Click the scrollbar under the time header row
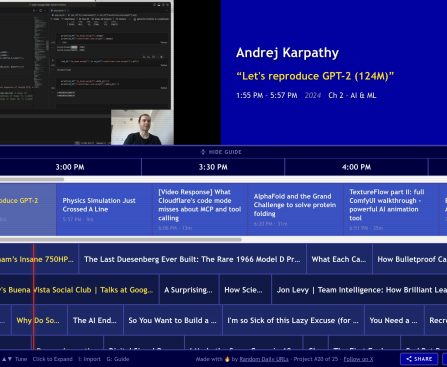The image size is (447, 367). pos(32,179)
